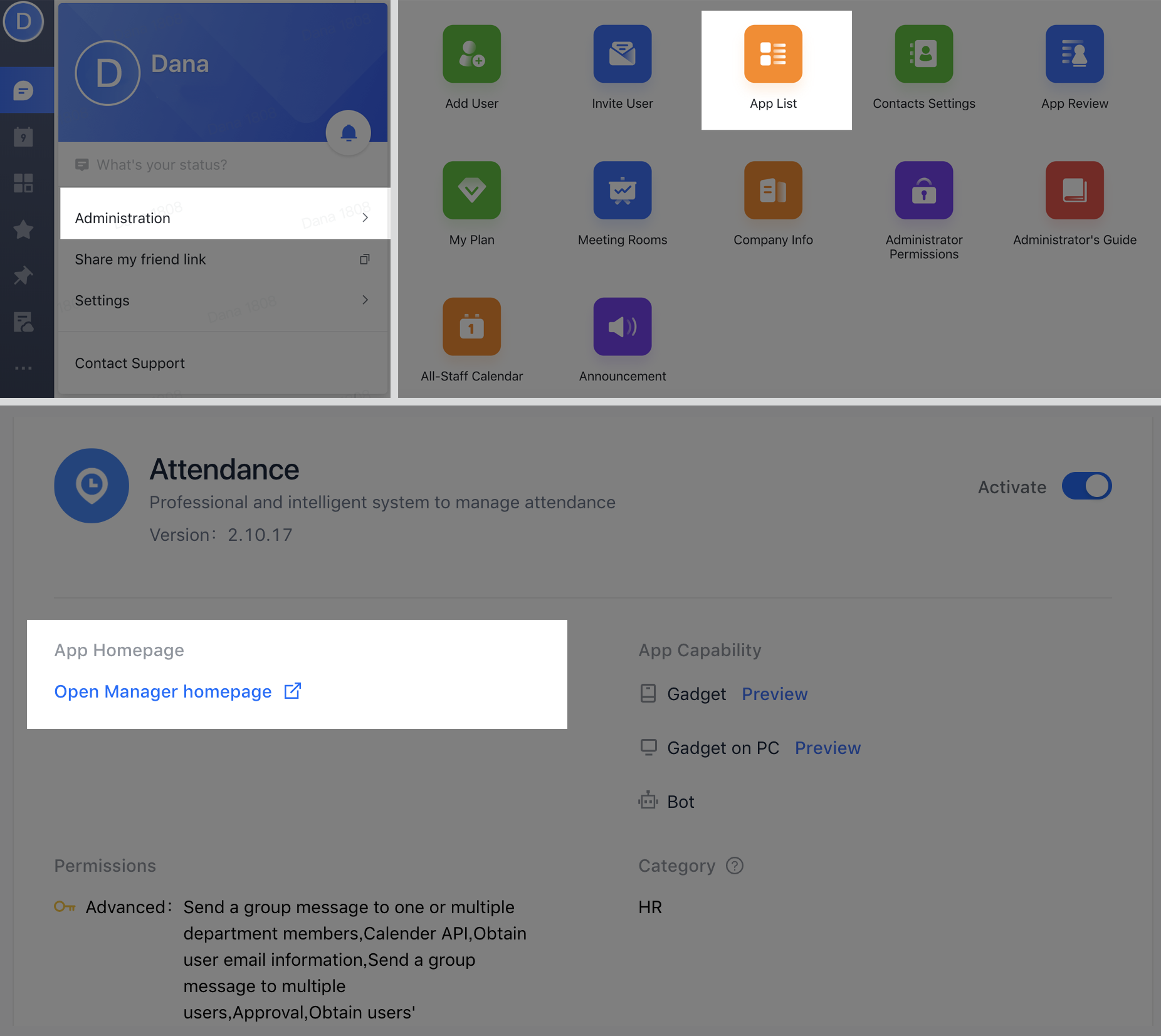This screenshot has width=1161, height=1036.
Task: Open Contacts Settings icon
Action: 923,55
